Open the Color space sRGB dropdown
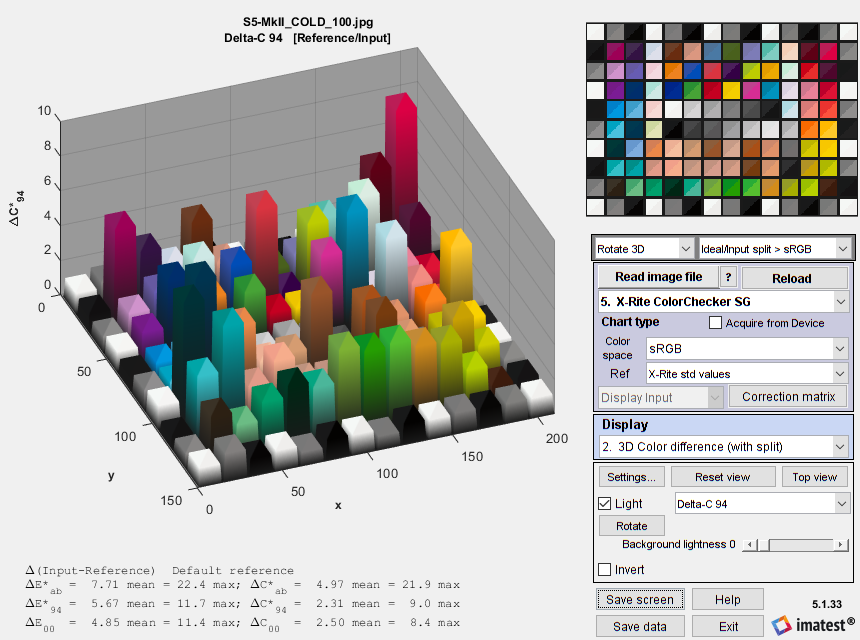 pyautogui.click(x=747, y=349)
